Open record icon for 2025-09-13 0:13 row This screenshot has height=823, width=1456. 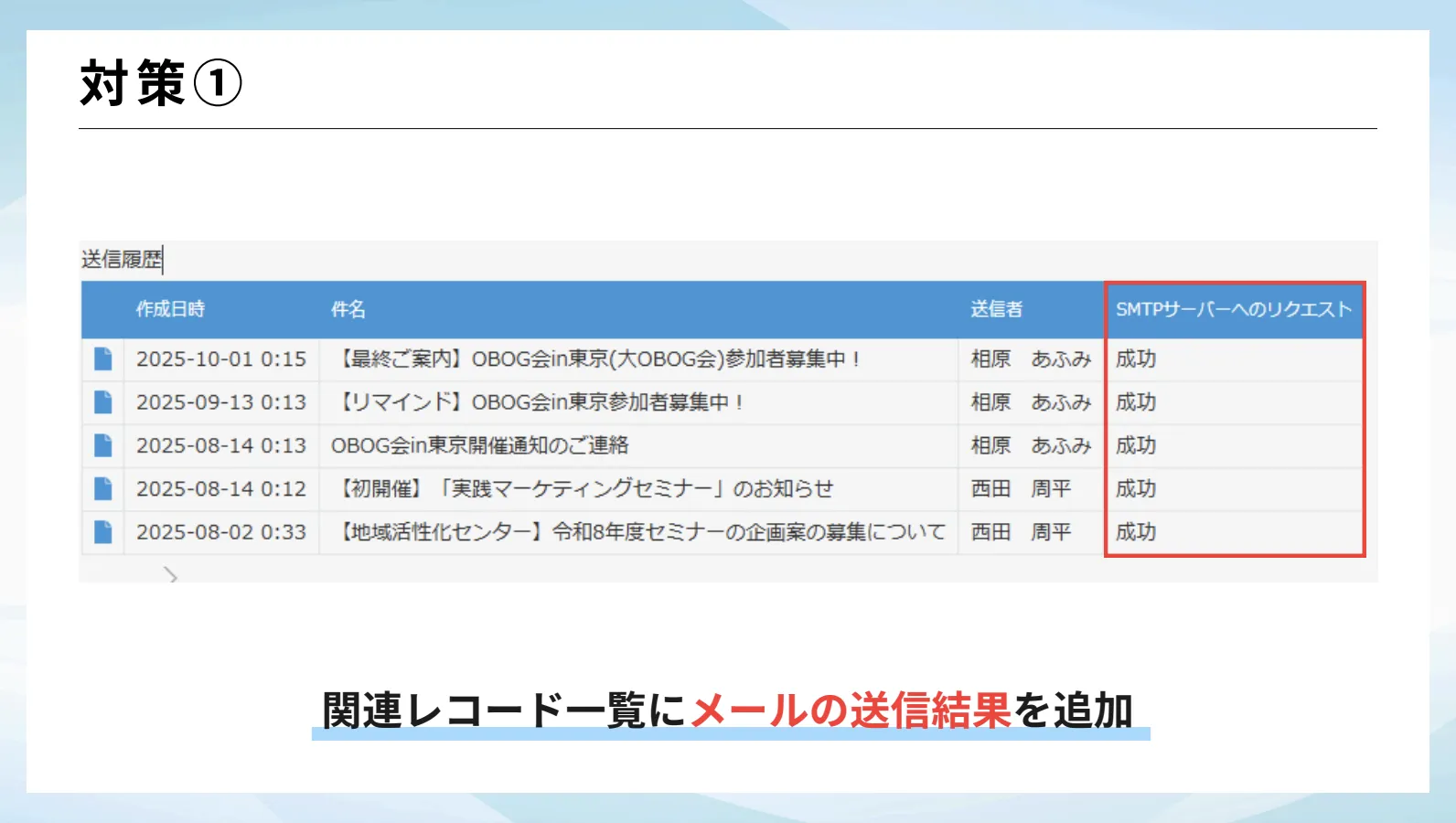(103, 402)
